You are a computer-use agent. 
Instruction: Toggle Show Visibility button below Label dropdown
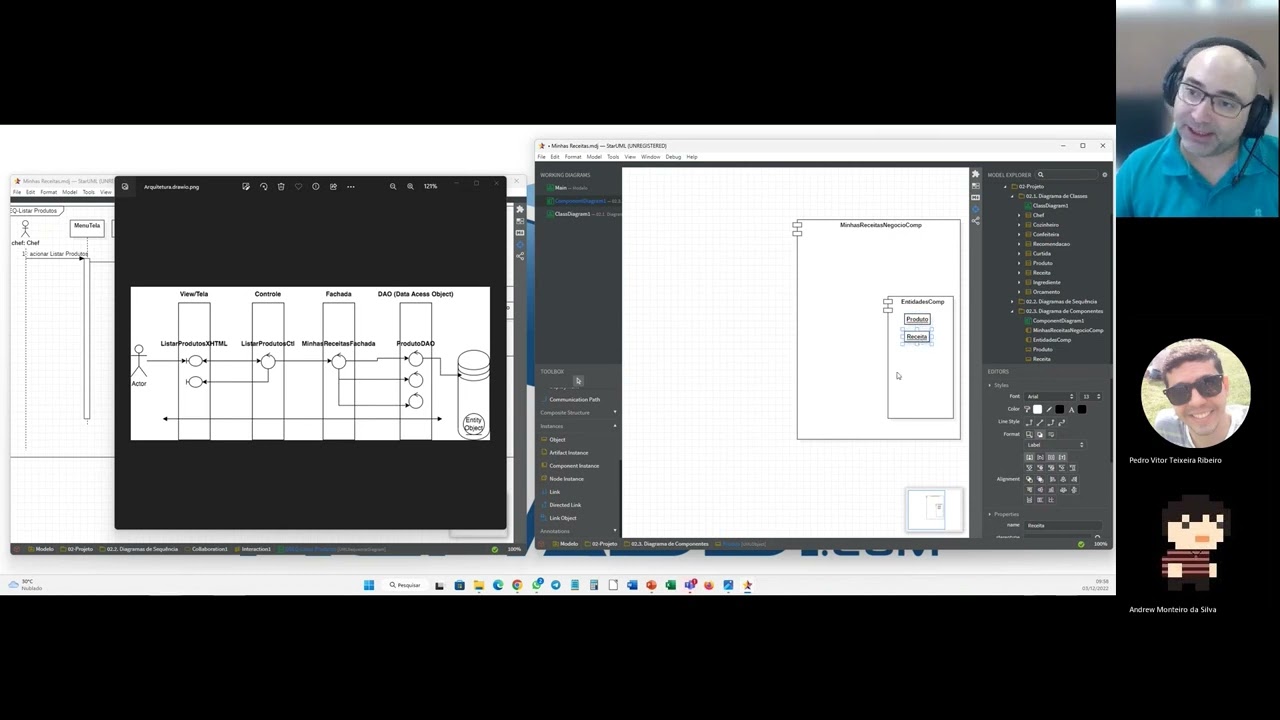tap(1029, 457)
